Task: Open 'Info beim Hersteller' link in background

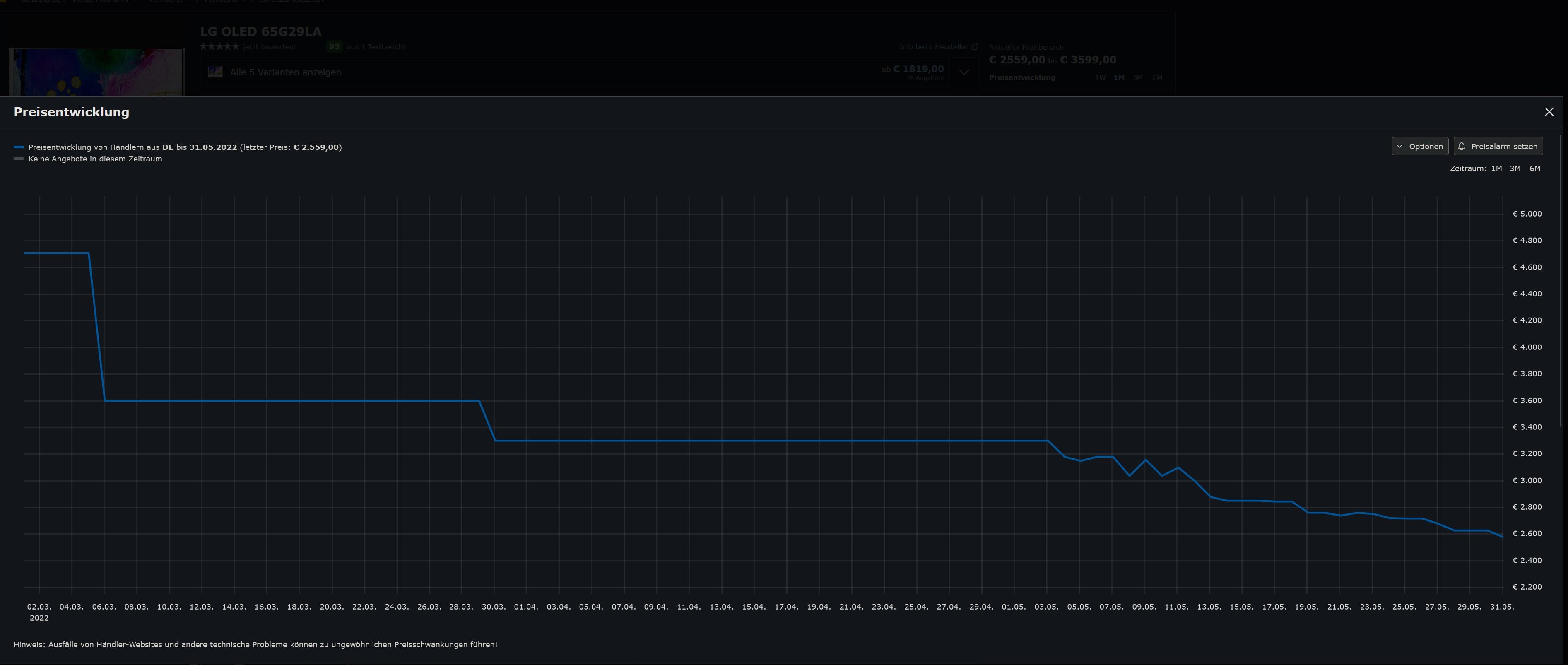Action: tap(934, 47)
